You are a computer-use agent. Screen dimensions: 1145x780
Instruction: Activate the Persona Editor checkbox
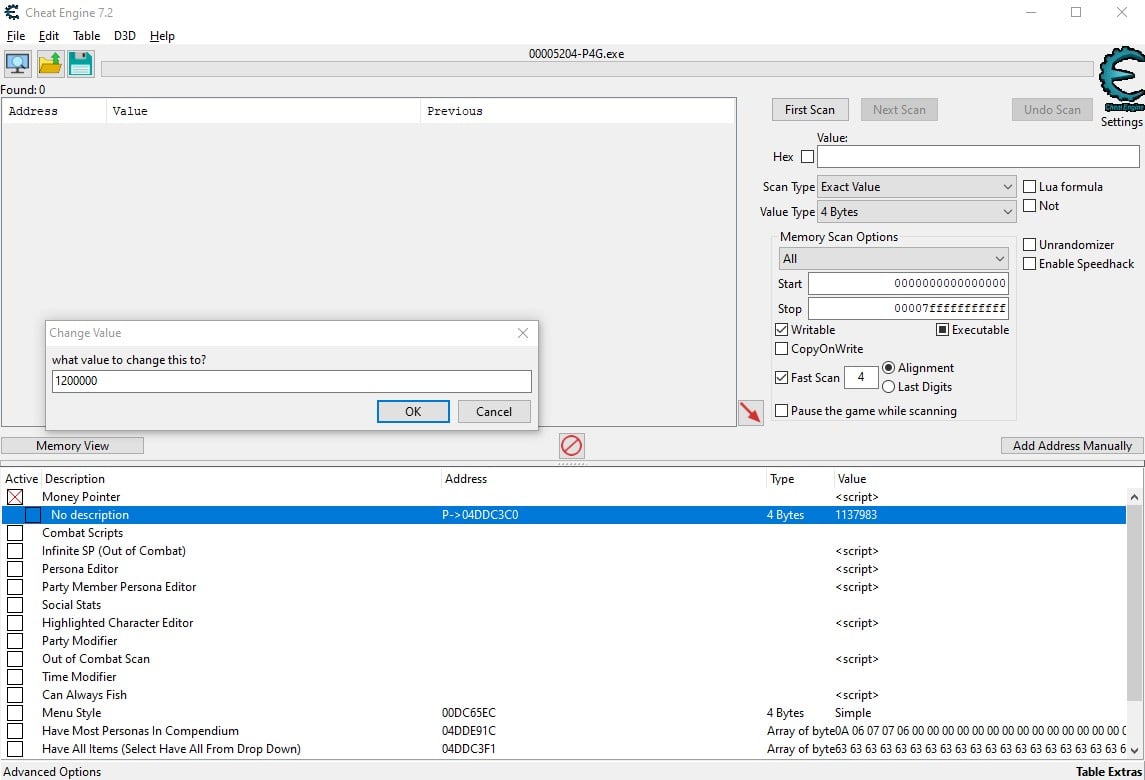15,569
